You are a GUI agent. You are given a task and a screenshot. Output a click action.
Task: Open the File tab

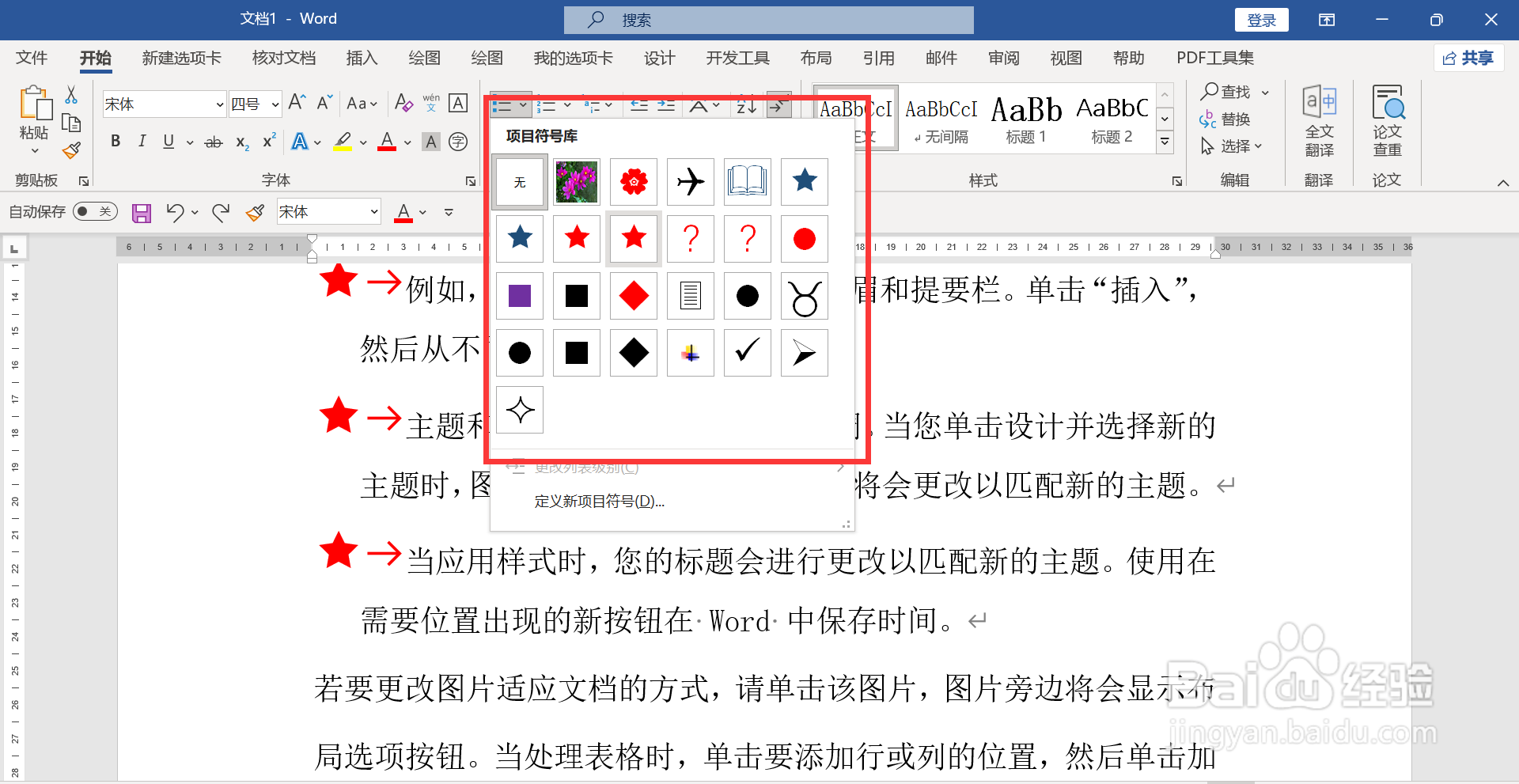(x=32, y=58)
